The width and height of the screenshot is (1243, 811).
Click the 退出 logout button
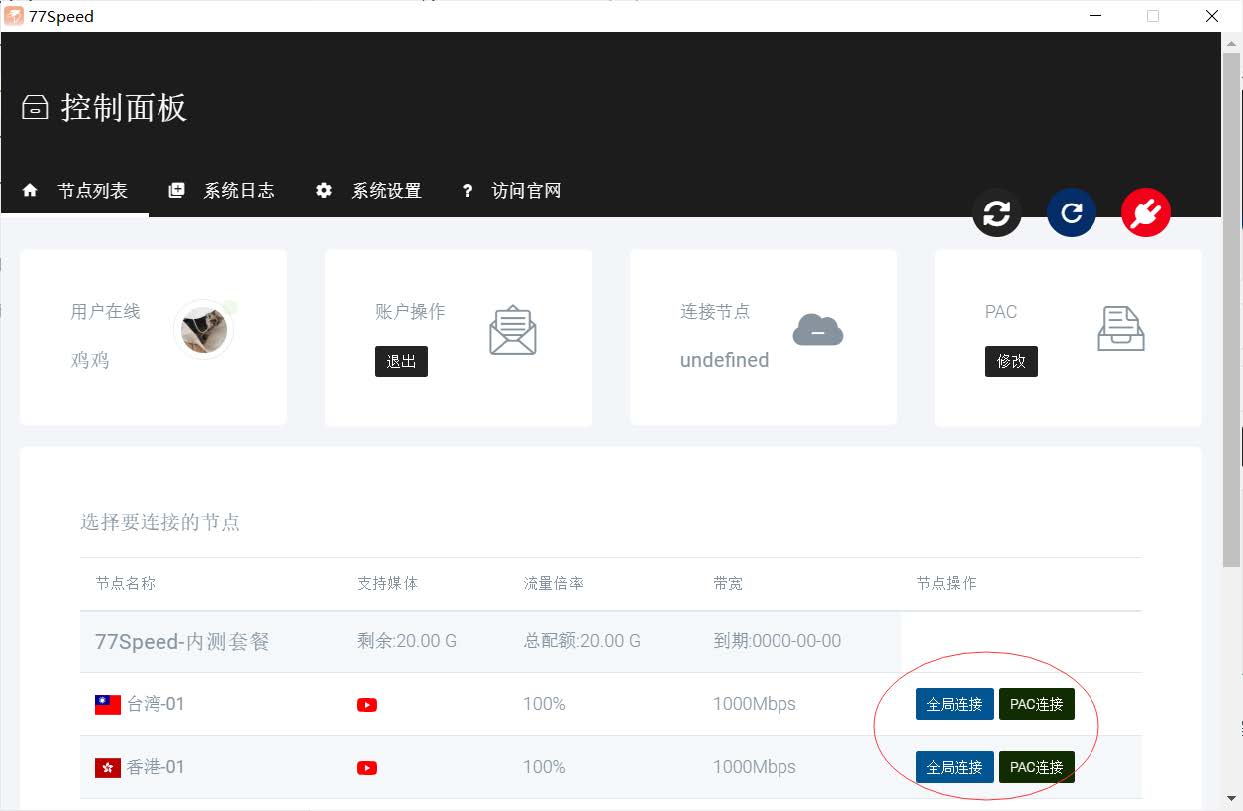[x=401, y=361]
